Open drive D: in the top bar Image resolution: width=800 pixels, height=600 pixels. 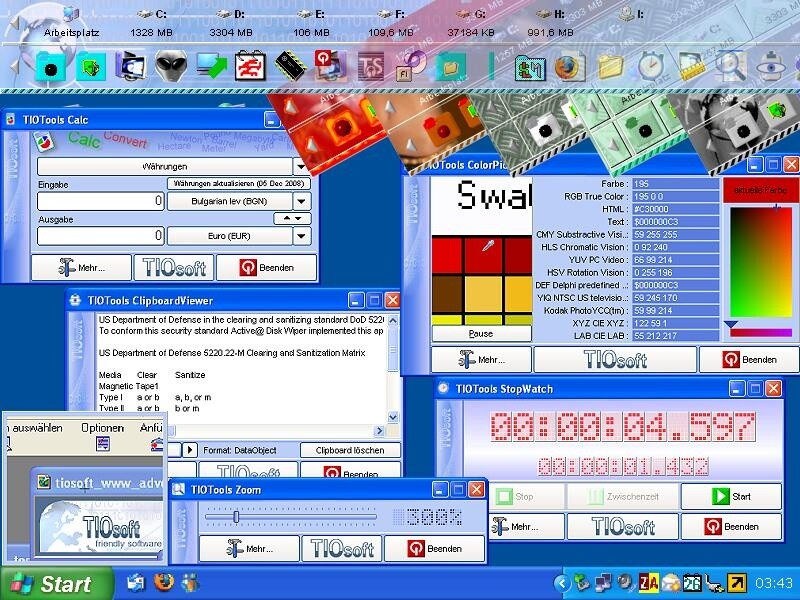pos(231,23)
